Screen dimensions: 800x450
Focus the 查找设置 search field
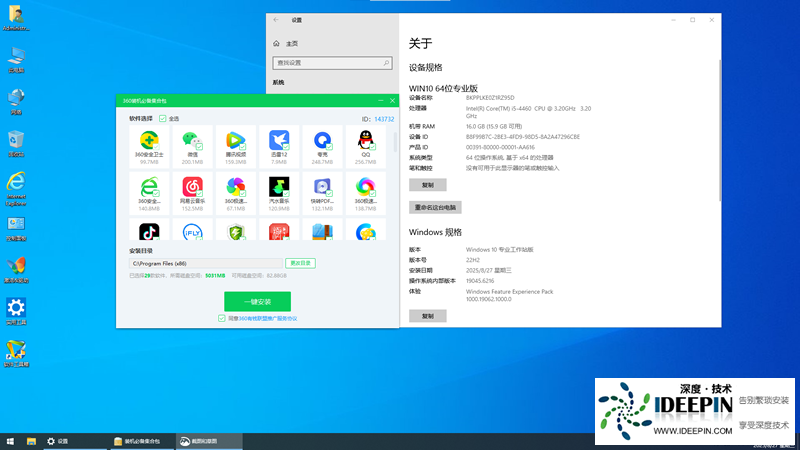[332, 63]
